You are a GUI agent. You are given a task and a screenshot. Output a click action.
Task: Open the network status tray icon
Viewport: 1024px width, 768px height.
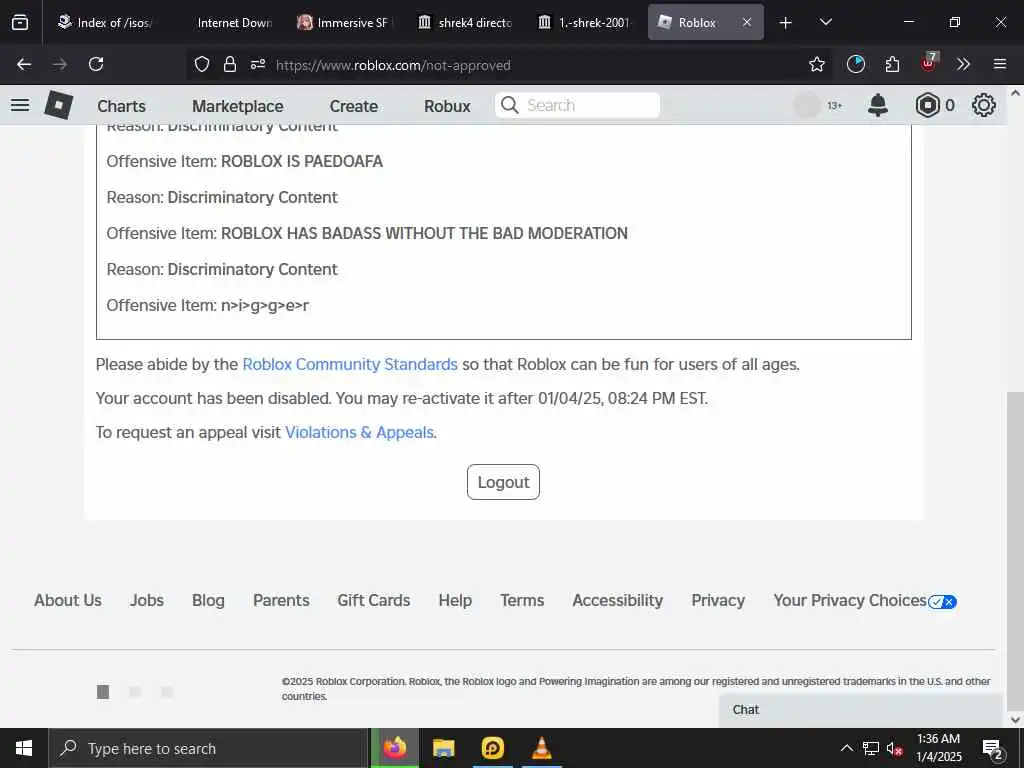point(871,748)
